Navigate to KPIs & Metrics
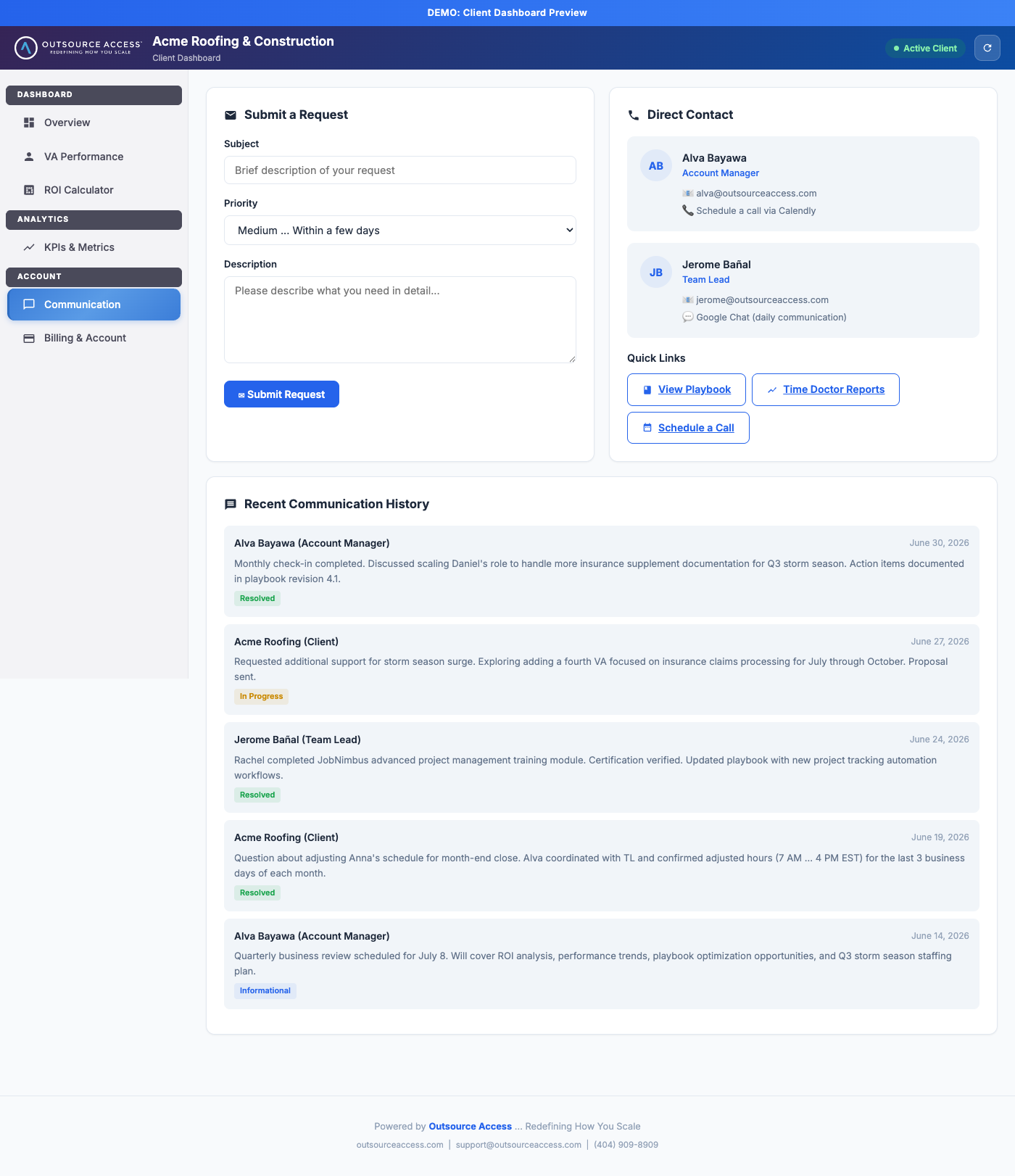 pos(94,247)
